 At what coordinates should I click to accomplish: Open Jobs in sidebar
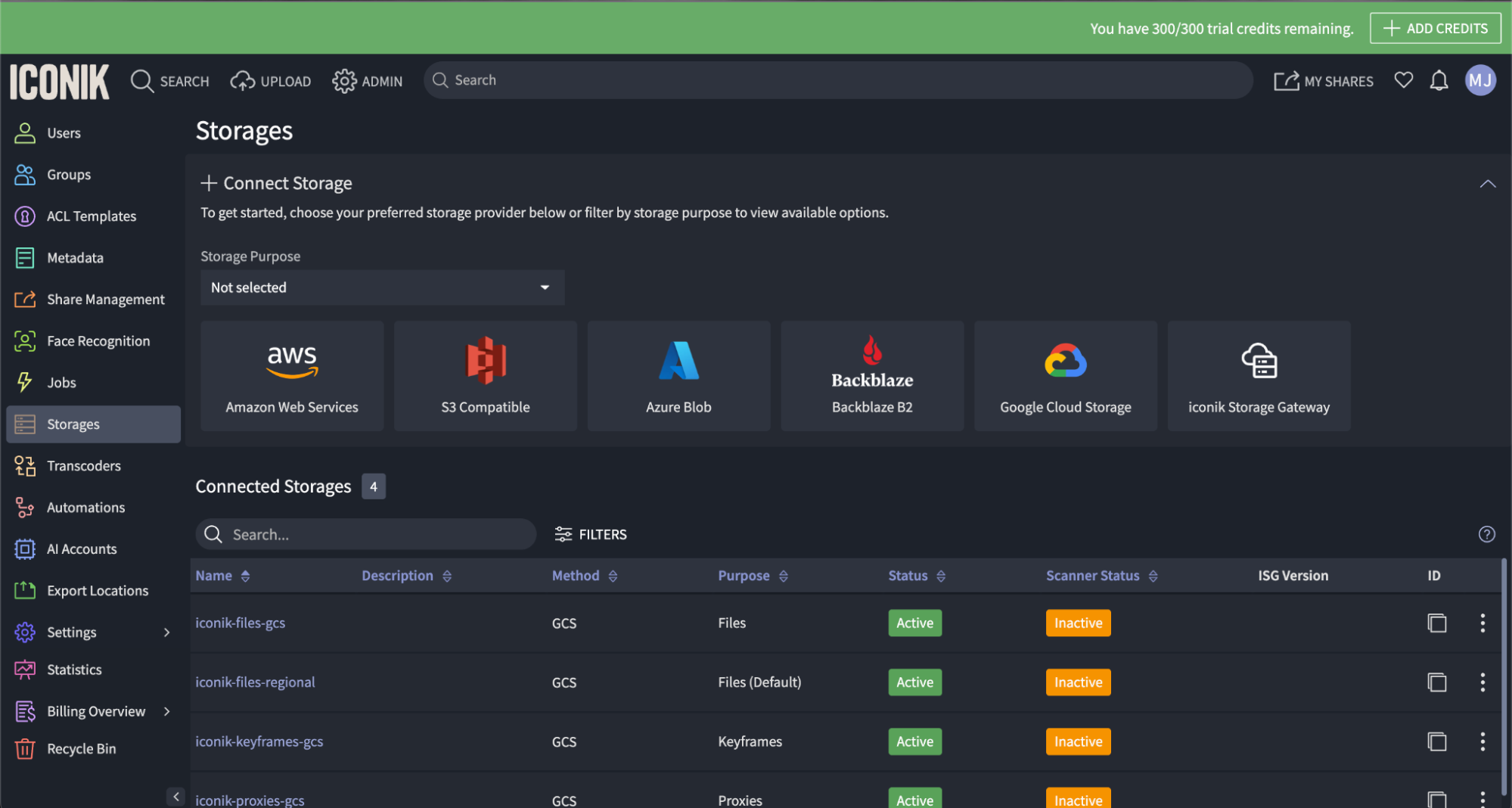coord(94,383)
